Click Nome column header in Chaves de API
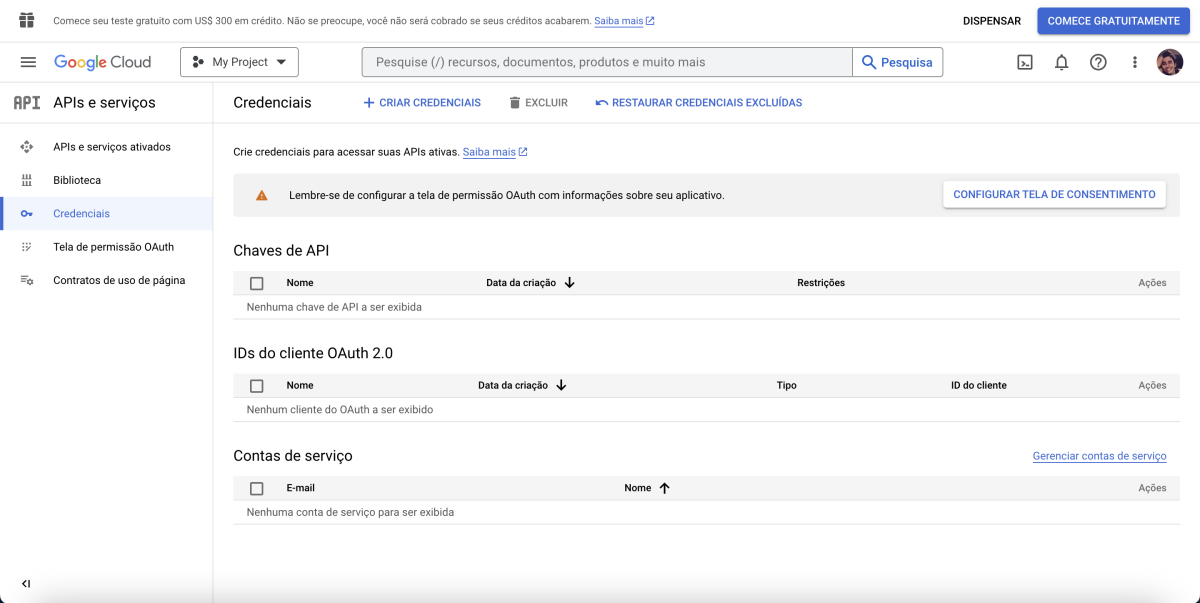The image size is (1200, 603). pyautogui.click(x=300, y=283)
